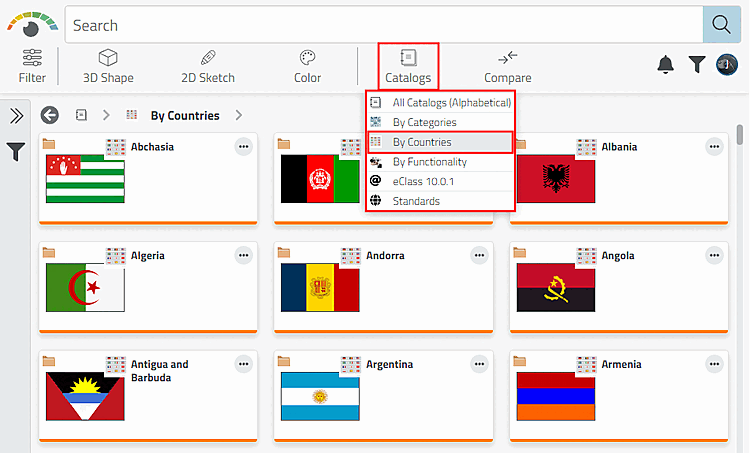Screen dimensions: 750x453
Task: Open the Andorra flag thumbnail
Action: [x=320, y=287]
